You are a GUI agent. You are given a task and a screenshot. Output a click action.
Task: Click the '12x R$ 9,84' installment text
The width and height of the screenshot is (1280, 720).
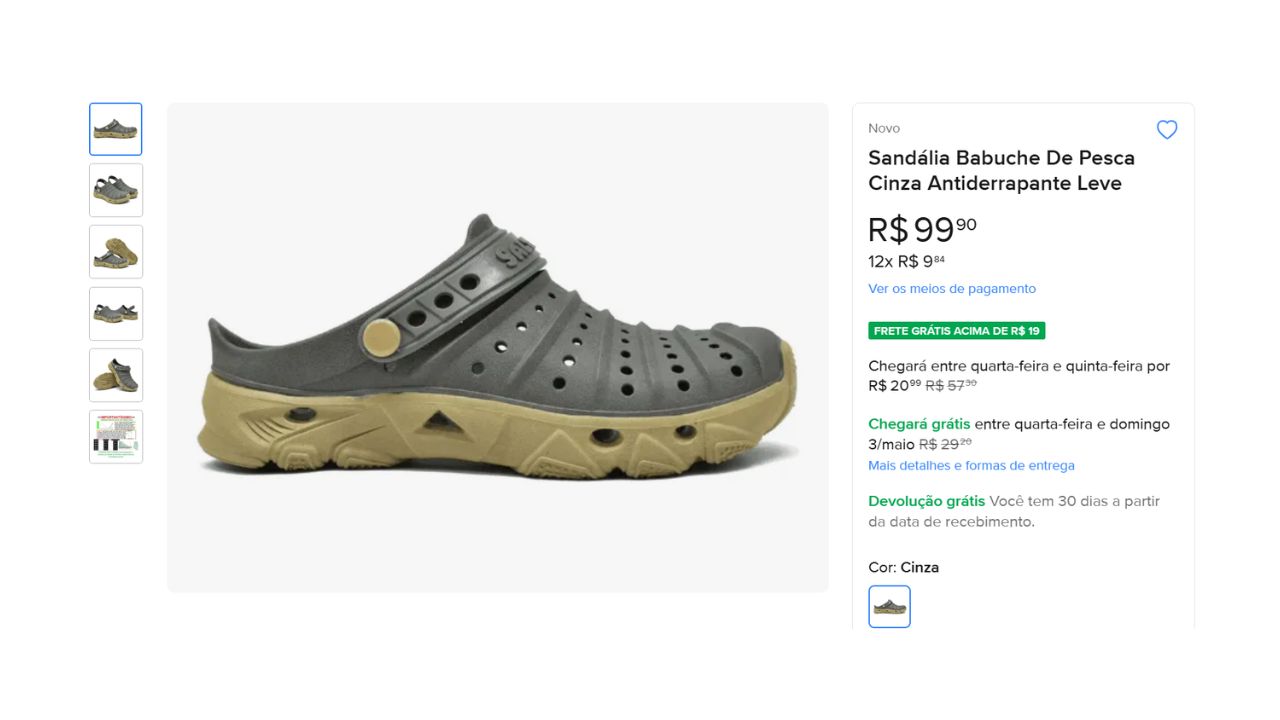point(906,262)
